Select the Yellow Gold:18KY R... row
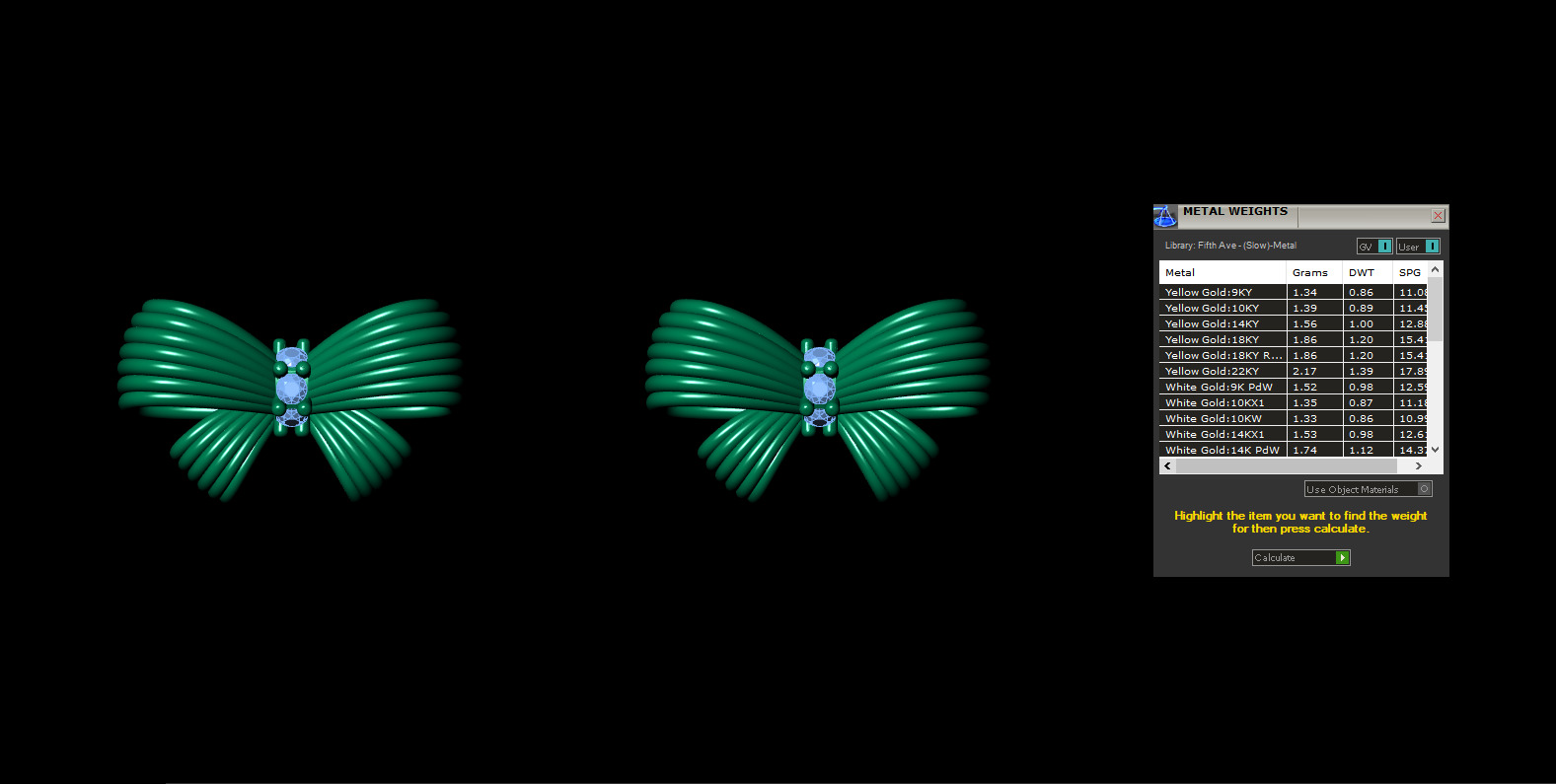The height and width of the screenshot is (784, 1556). pyautogui.click(x=1294, y=355)
